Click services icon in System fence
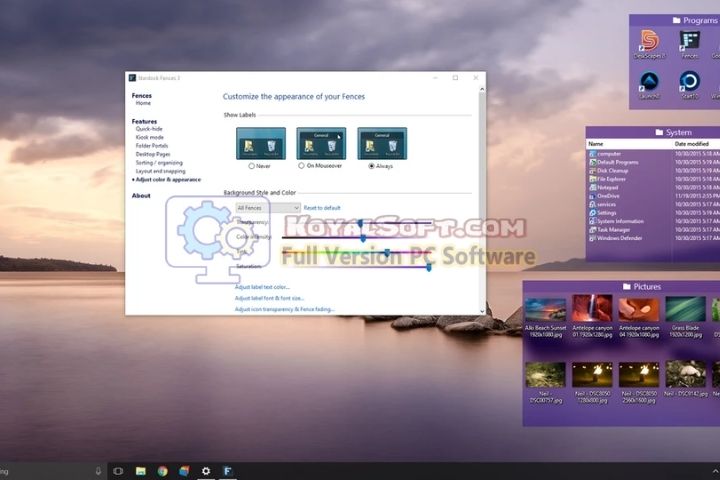720x480 pixels. [x=593, y=204]
